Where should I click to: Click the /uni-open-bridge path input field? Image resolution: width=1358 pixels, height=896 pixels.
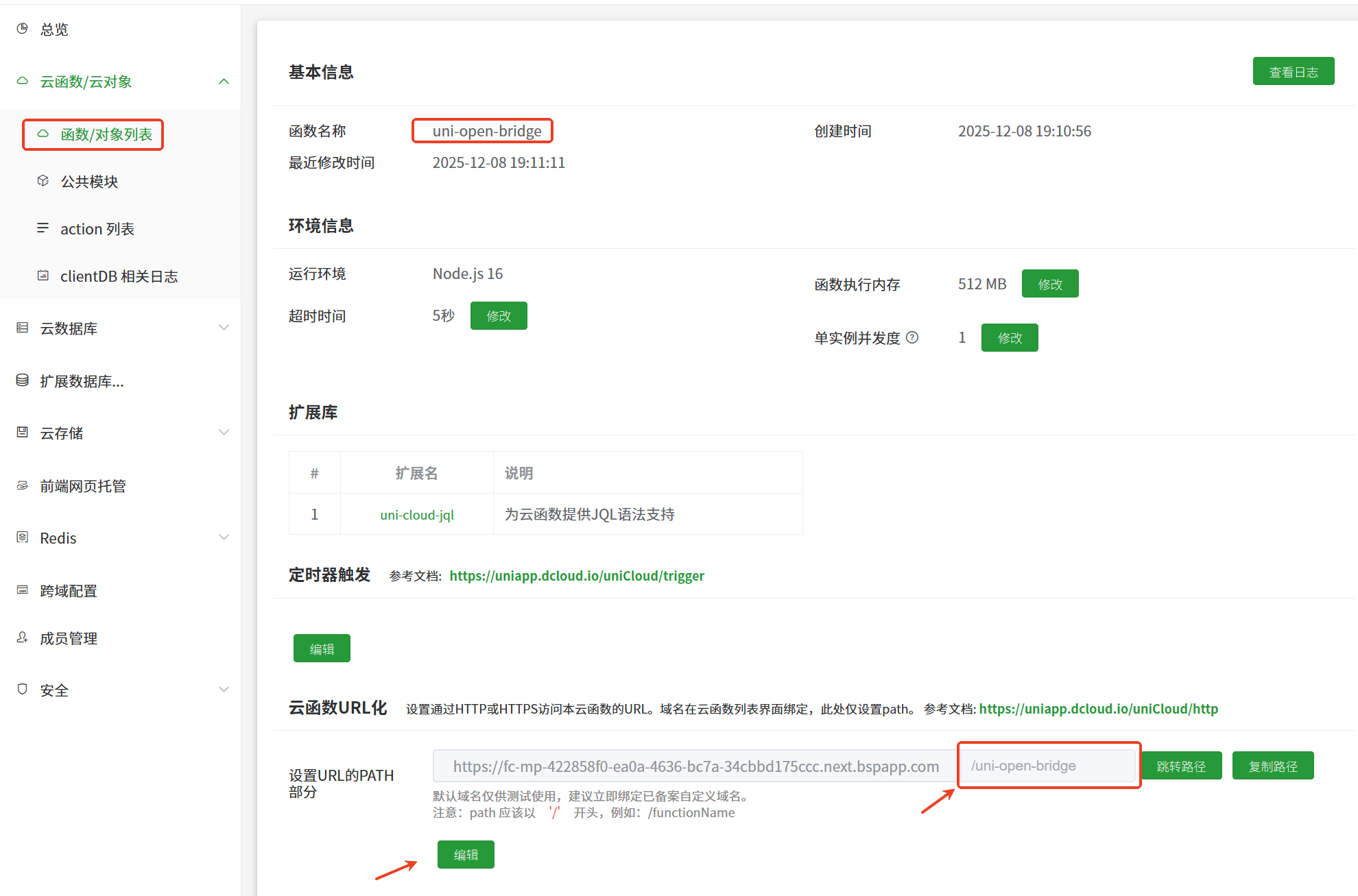[x=1048, y=766]
